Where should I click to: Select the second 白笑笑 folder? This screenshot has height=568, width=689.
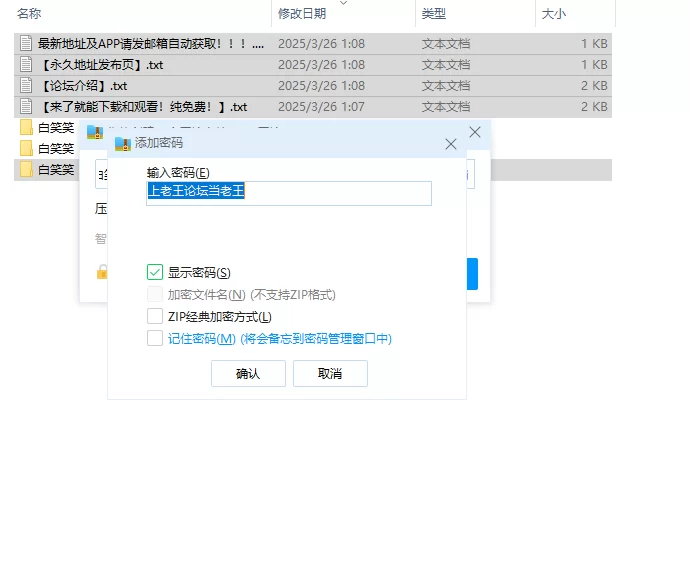(x=47, y=149)
